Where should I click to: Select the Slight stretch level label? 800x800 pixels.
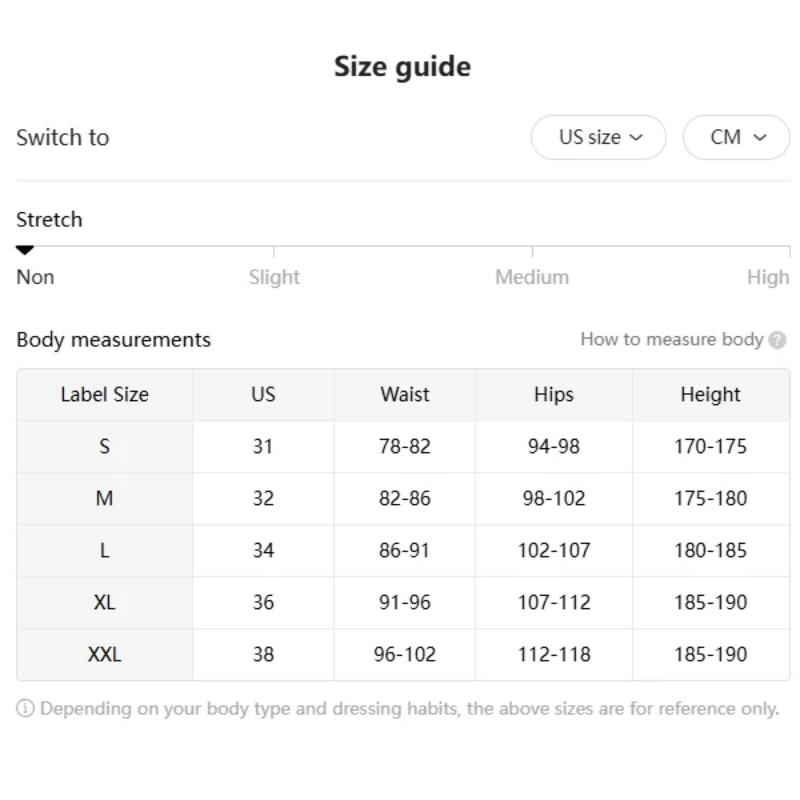click(x=274, y=277)
